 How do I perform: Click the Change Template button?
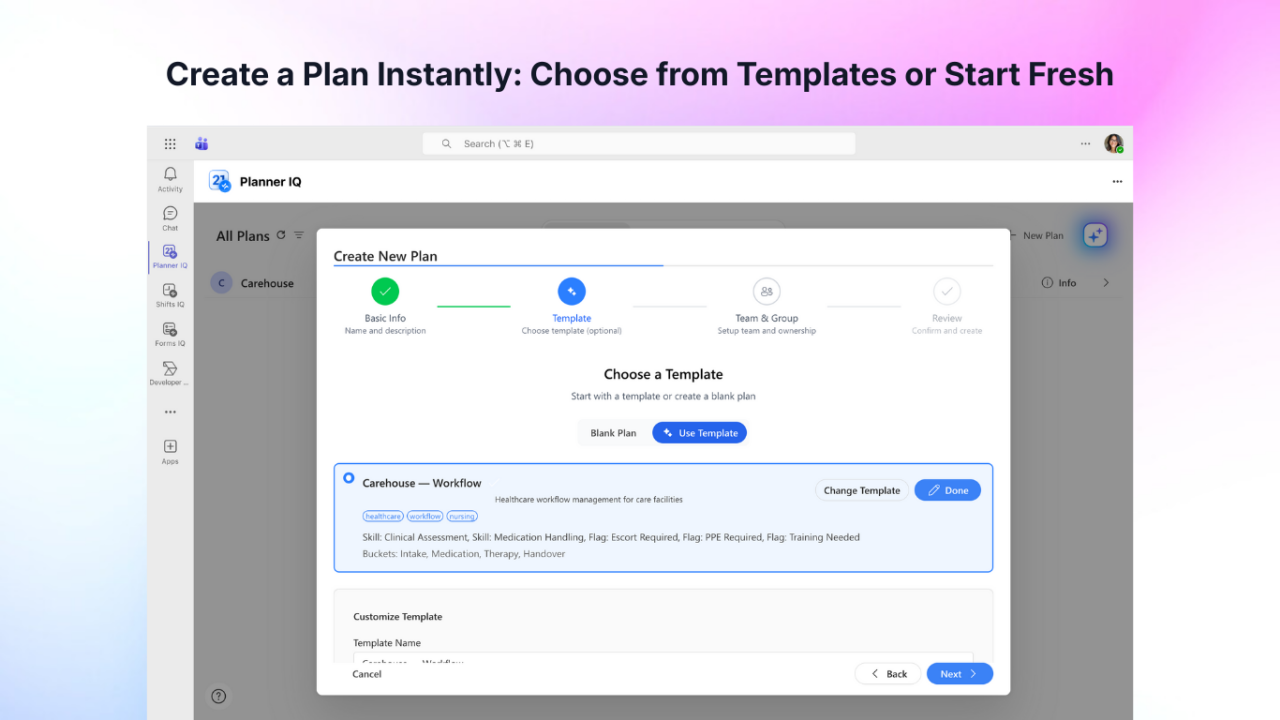click(862, 490)
